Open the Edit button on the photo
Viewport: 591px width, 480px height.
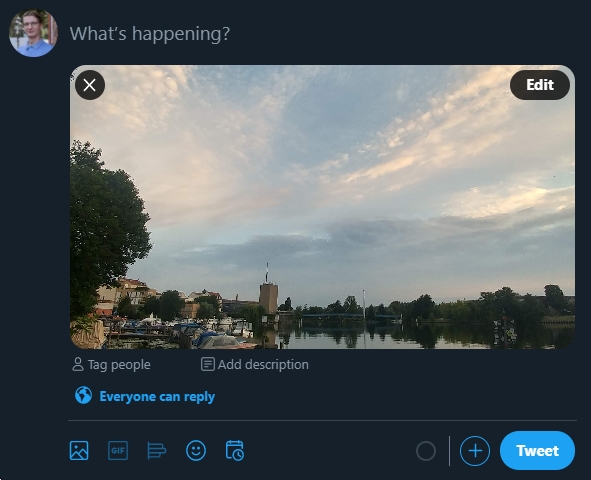coord(540,85)
